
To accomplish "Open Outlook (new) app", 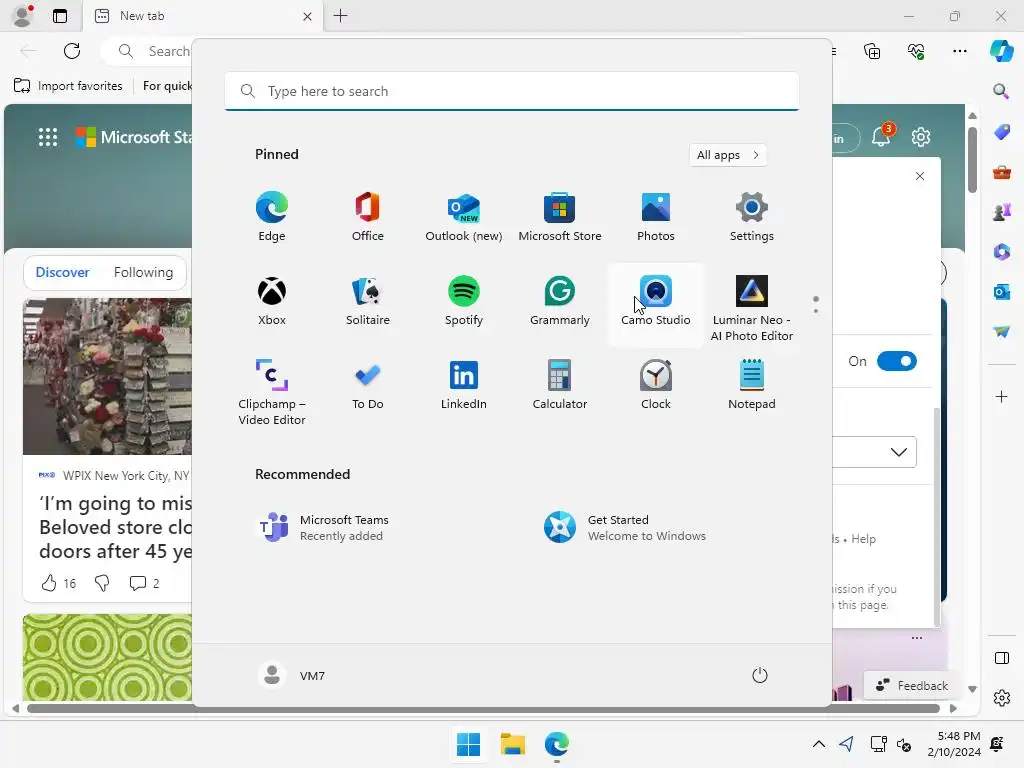I will (464, 217).
